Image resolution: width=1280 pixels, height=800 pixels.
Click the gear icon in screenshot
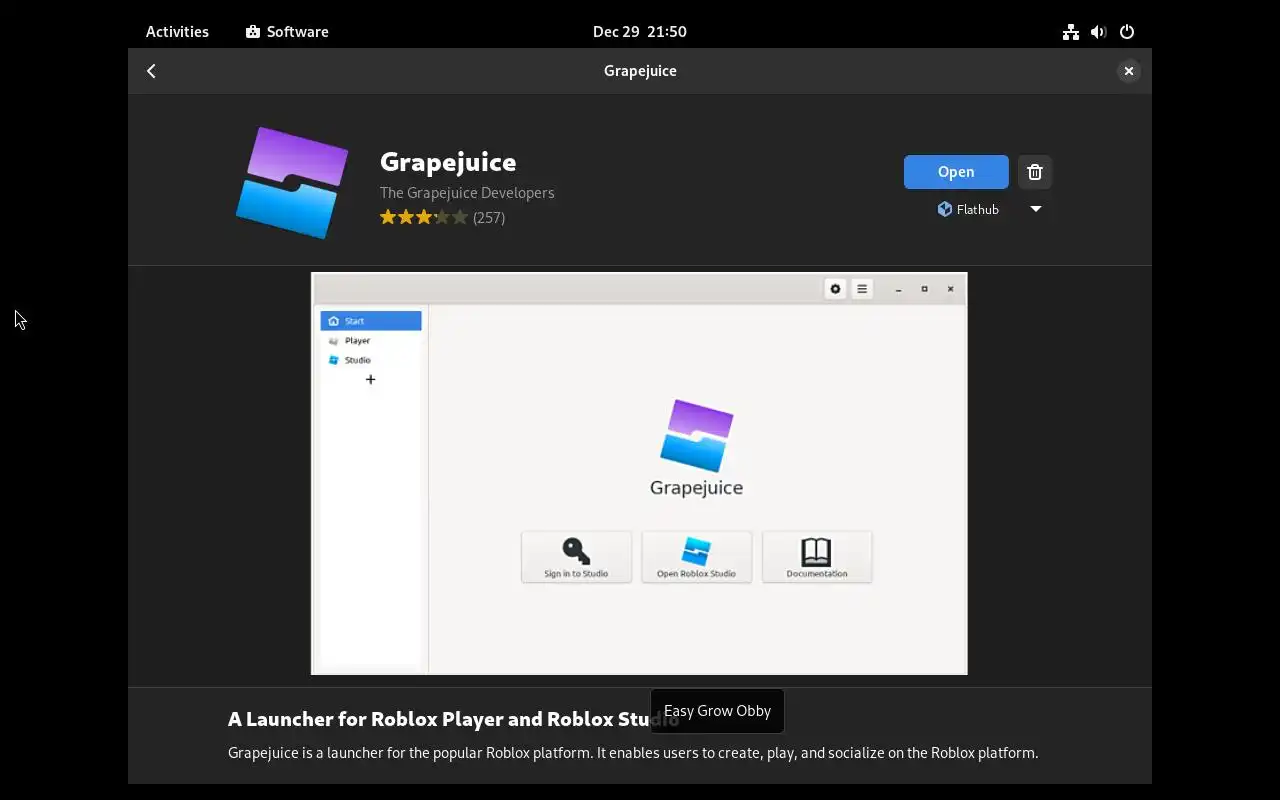pyautogui.click(x=835, y=289)
